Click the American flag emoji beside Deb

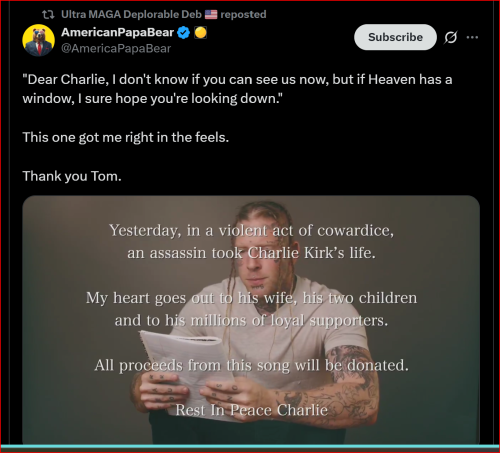click(211, 14)
